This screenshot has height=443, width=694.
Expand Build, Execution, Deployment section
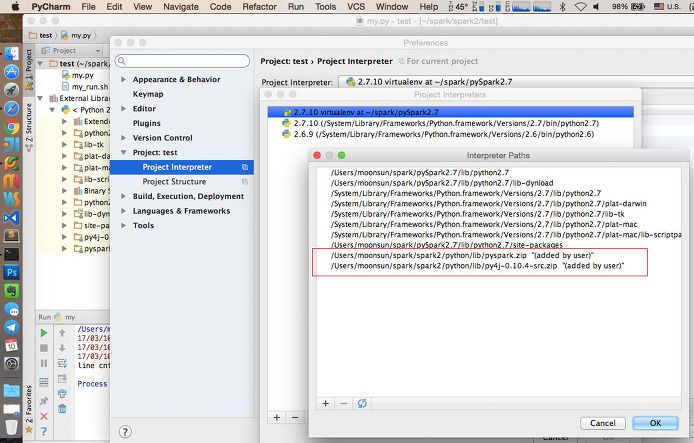click(123, 196)
